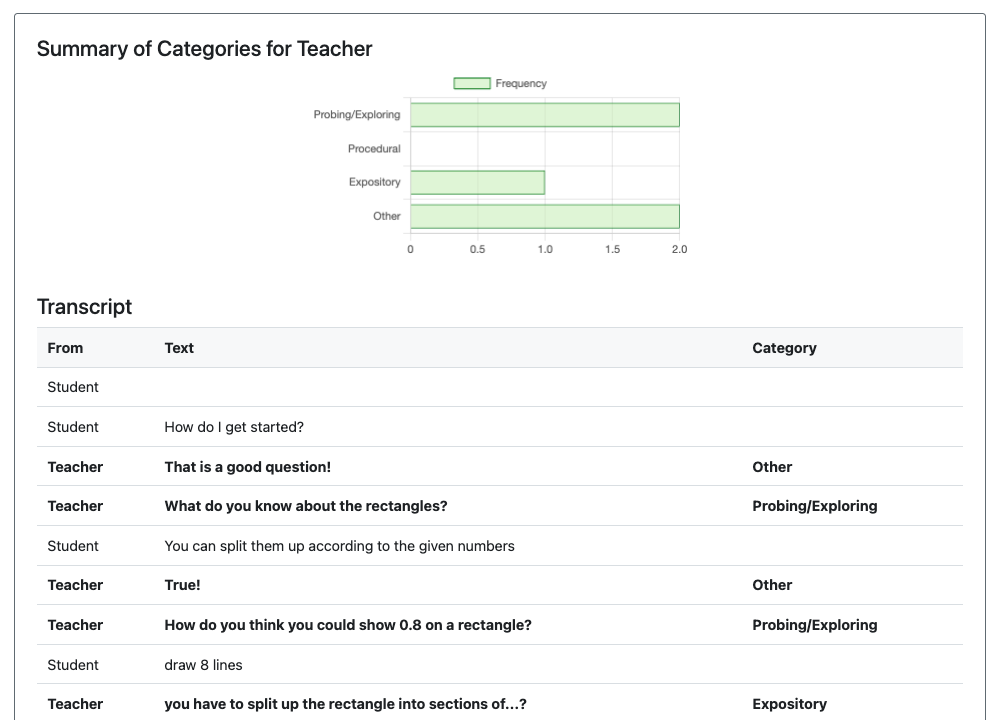Select "What do you know about the rectangles?" row
The image size is (1000, 720).
click(305, 506)
